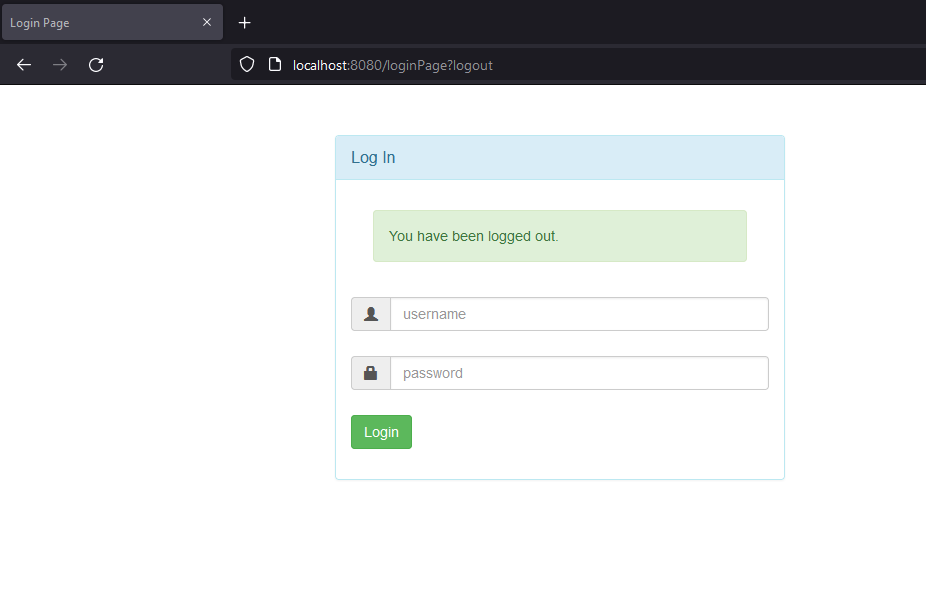Reload the login page
The image size is (926, 615).
click(x=96, y=64)
